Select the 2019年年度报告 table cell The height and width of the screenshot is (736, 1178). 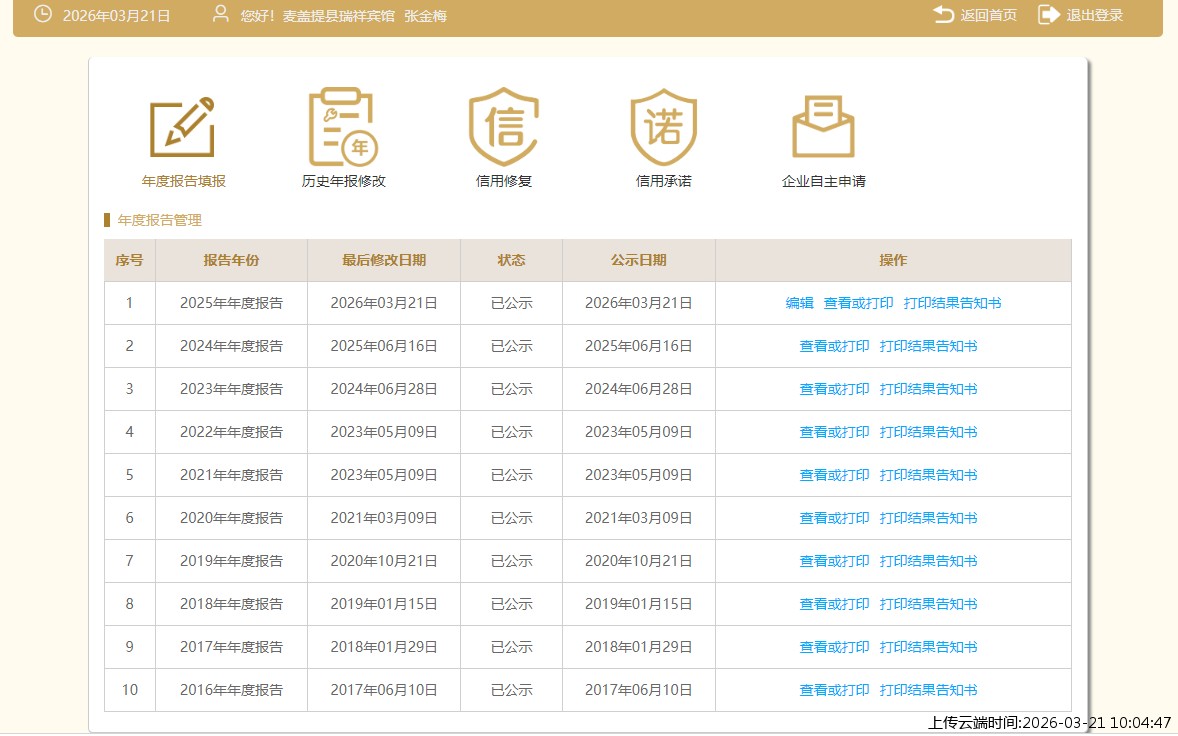231,561
